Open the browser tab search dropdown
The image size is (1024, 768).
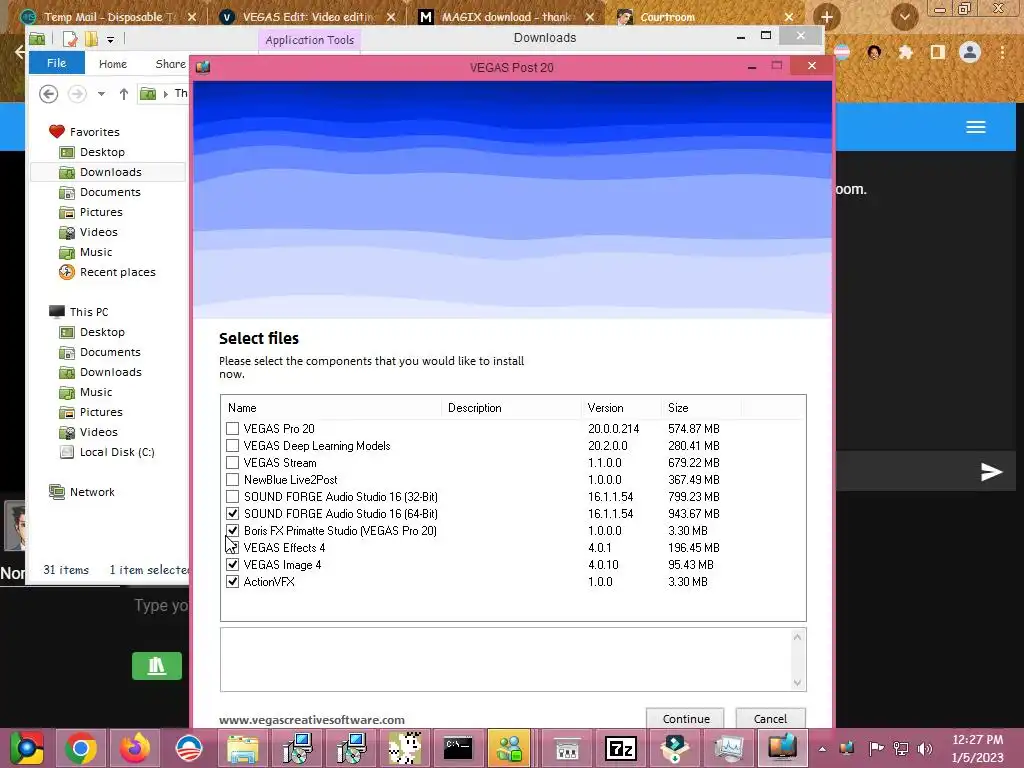[904, 17]
